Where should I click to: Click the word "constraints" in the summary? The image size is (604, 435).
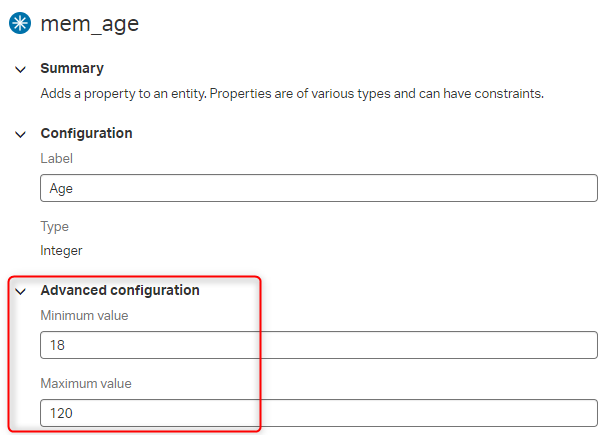click(x=508, y=94)
